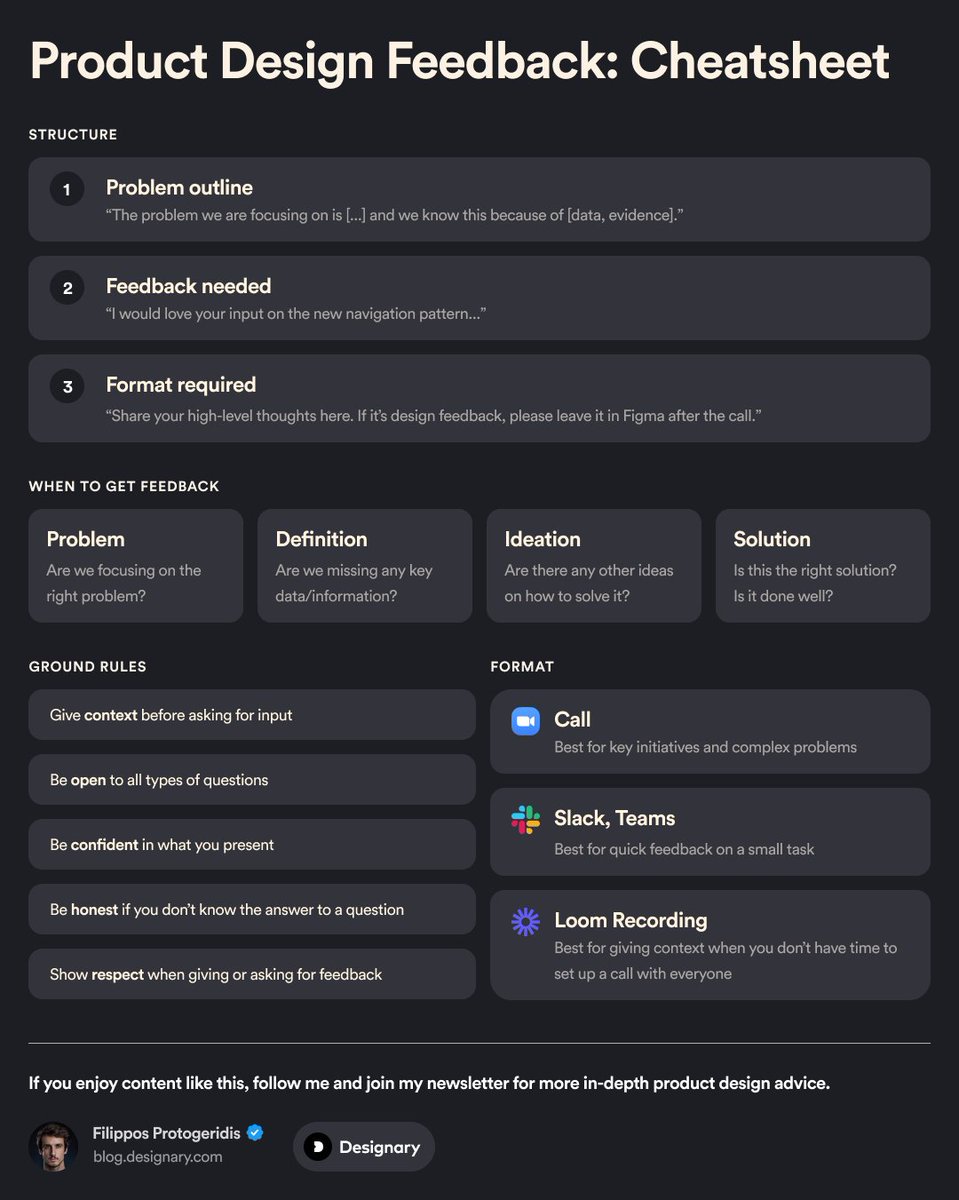Select the Definition card
This screenshot has width=959, height=1200.
click(x=365, y=566)
